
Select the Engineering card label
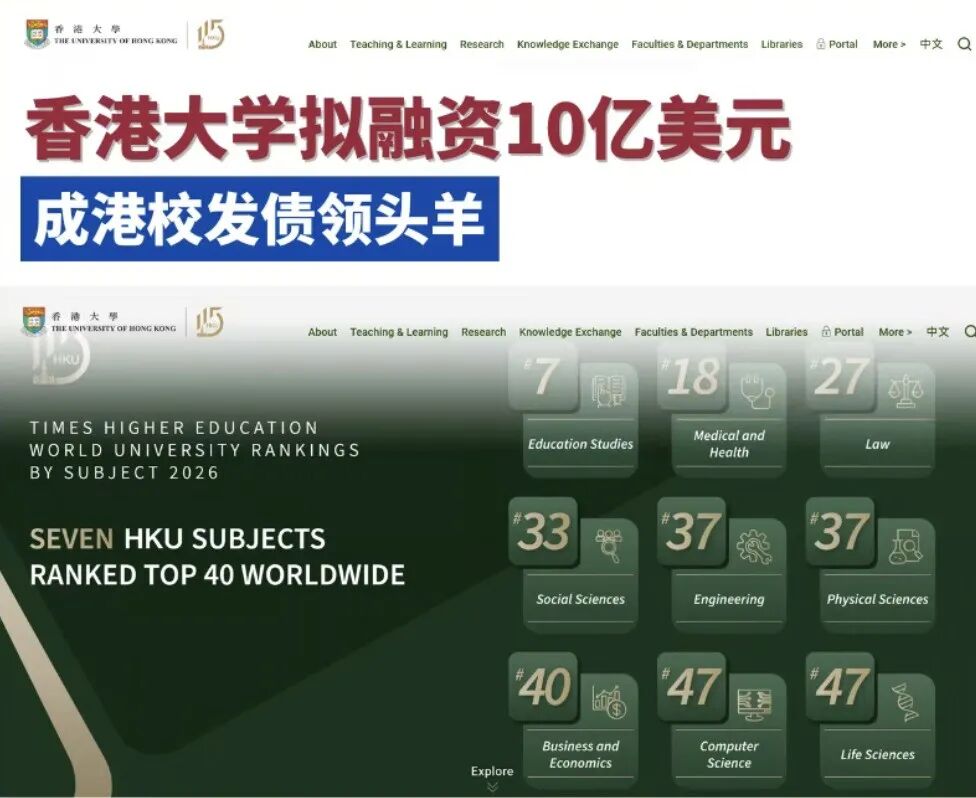(x=729, y=599)
